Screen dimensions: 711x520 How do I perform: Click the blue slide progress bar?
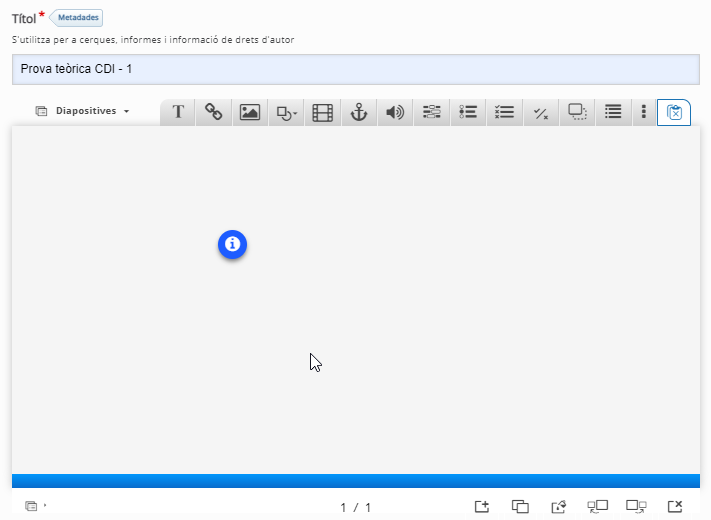(356, 481)
